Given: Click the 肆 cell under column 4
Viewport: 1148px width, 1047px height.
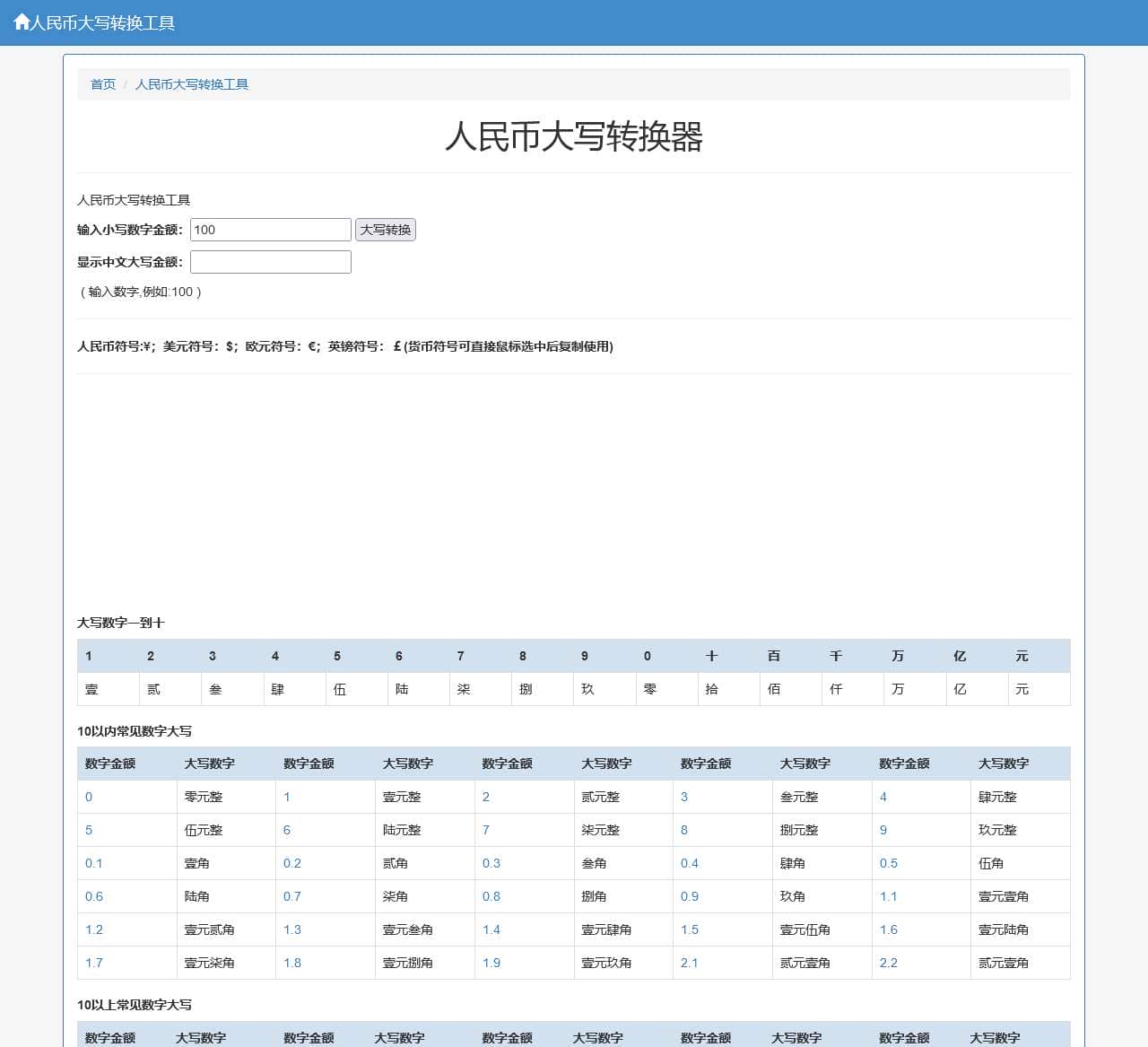Looking at the screenshot, I should coord(295,689).
